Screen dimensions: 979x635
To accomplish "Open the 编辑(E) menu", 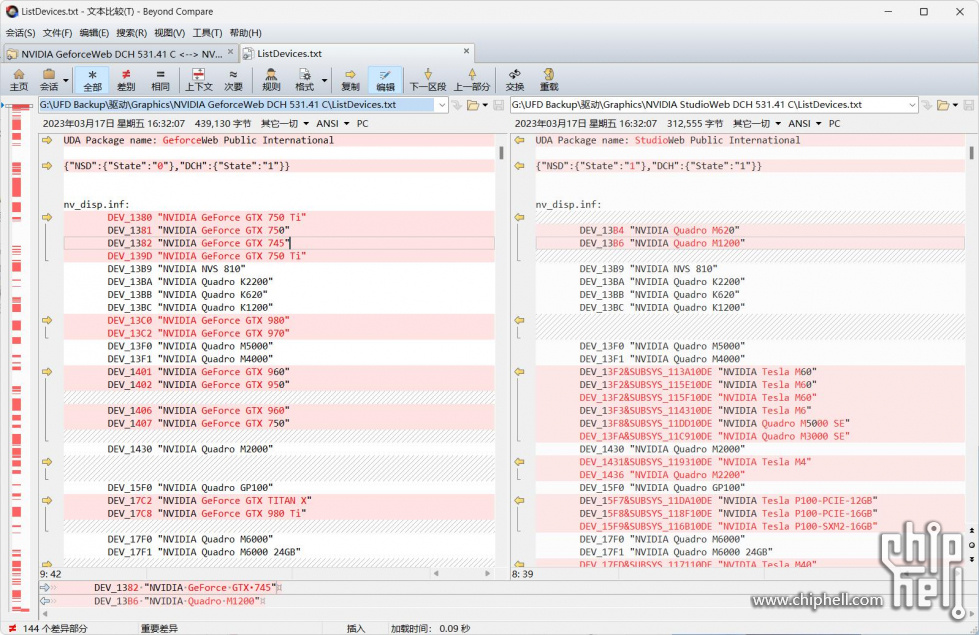I will pyautogui.click(x=94, y=32).
